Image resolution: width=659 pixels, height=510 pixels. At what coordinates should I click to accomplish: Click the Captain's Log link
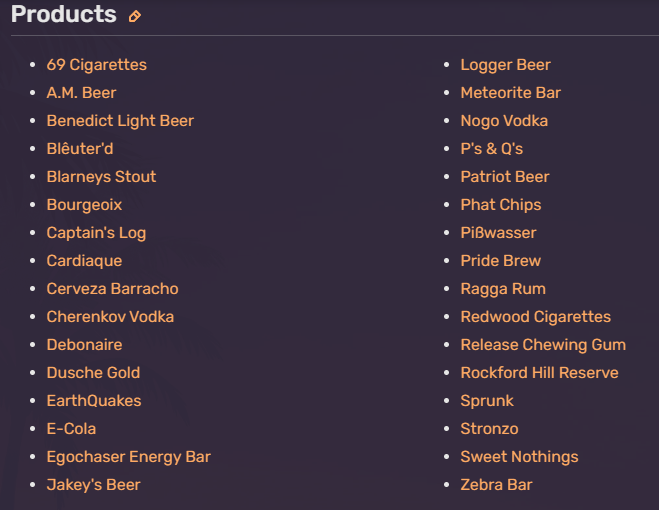96,233
